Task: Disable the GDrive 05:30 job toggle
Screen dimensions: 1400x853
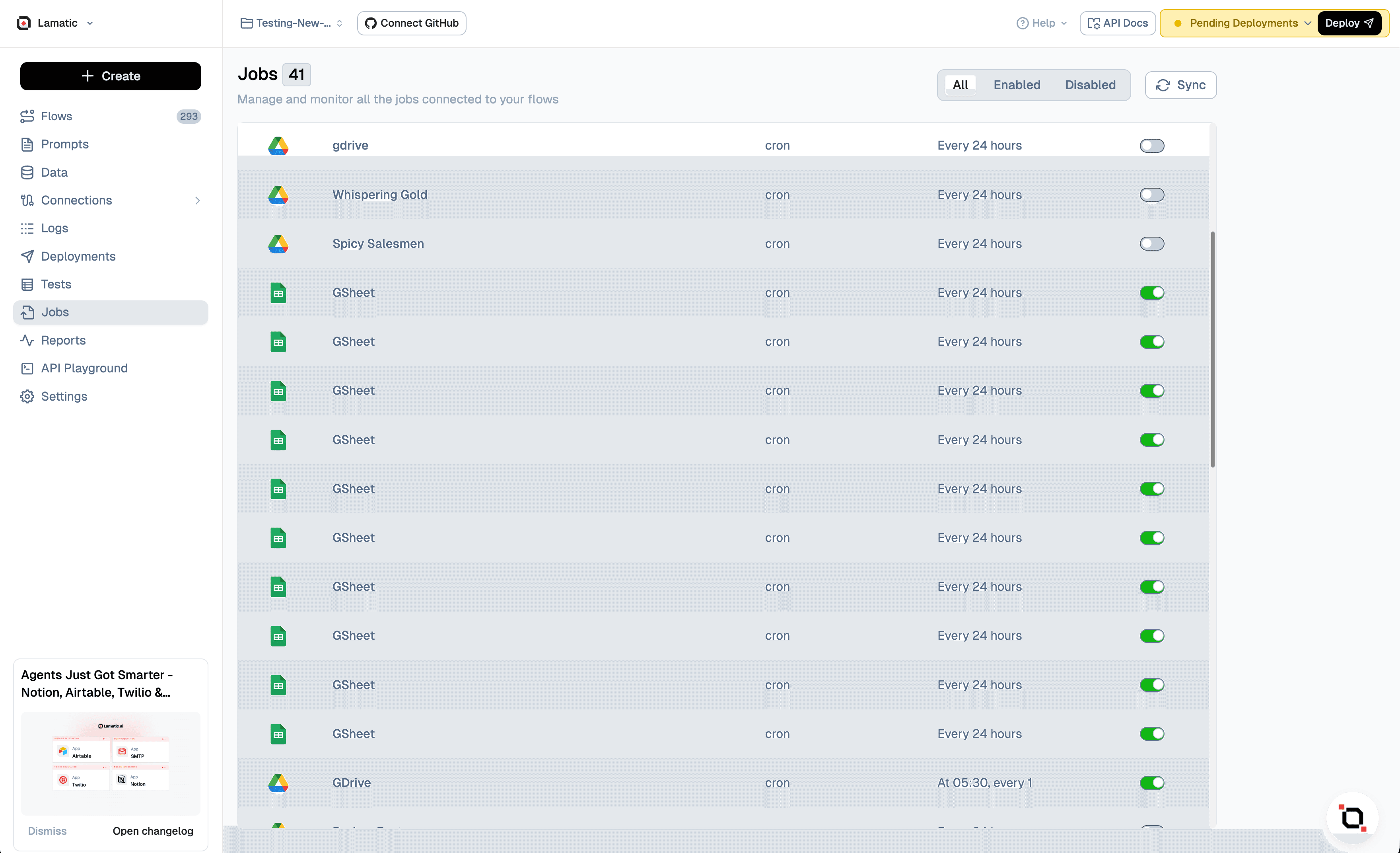Action: pos(1151,783)
